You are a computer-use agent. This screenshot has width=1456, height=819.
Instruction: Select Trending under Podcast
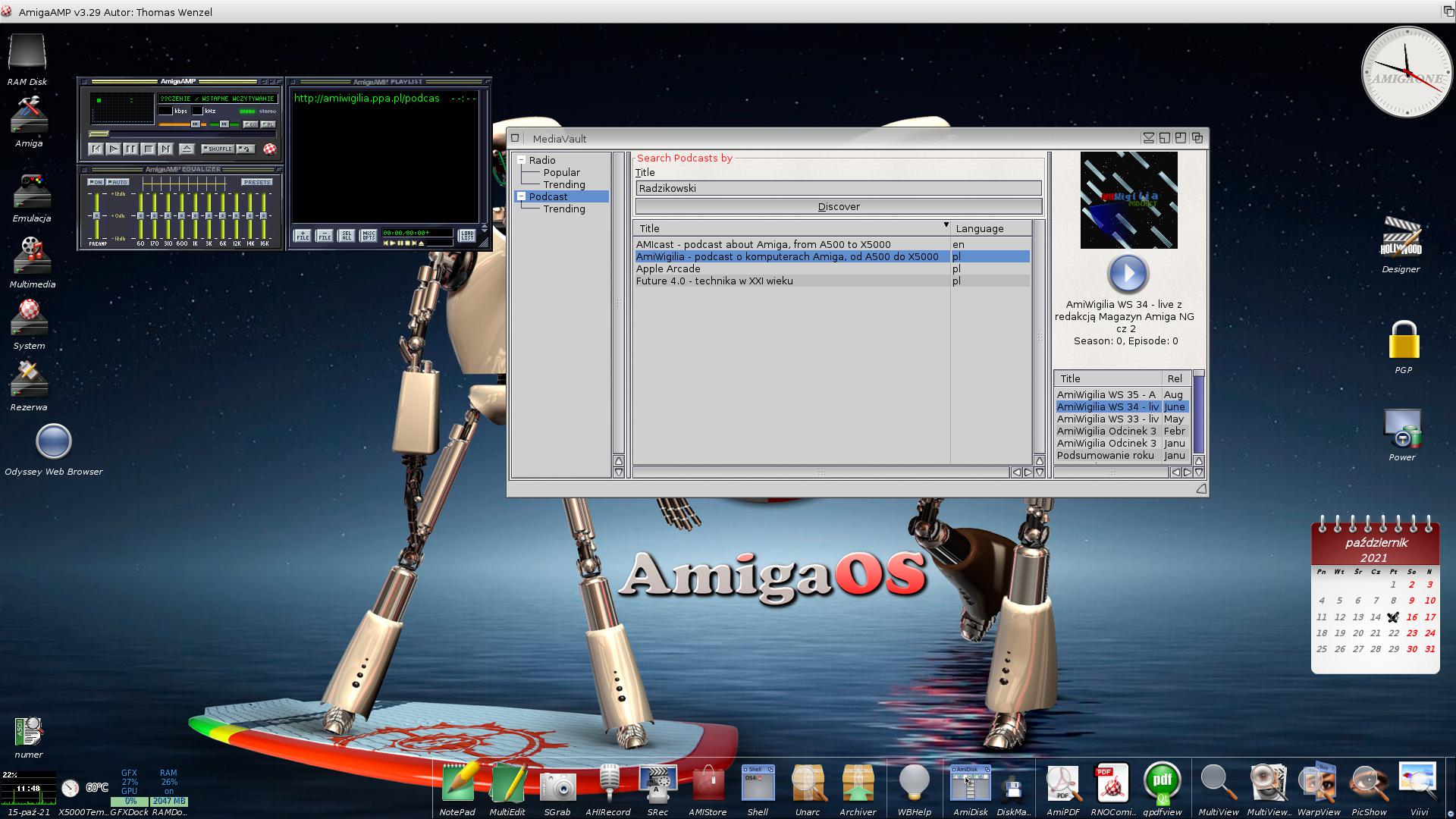pyautogui.click(x=564, y=209)
